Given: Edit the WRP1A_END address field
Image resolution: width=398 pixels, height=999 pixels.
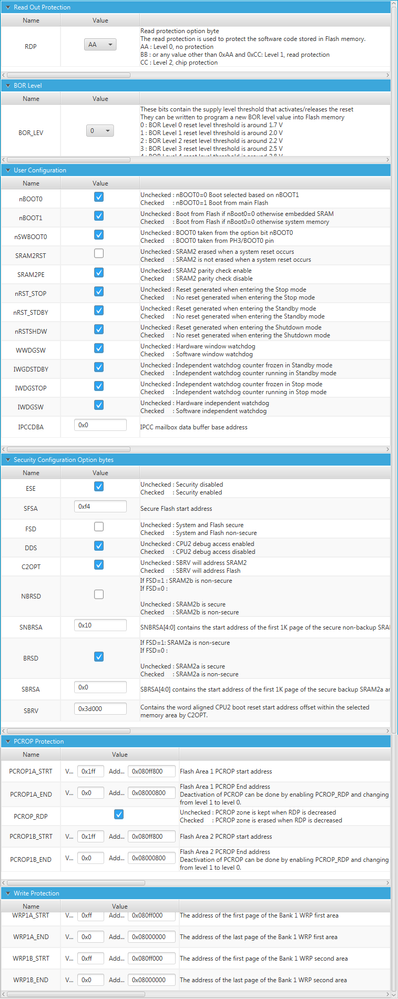Looking at the screenshot, I should click(x=151, y=937).
